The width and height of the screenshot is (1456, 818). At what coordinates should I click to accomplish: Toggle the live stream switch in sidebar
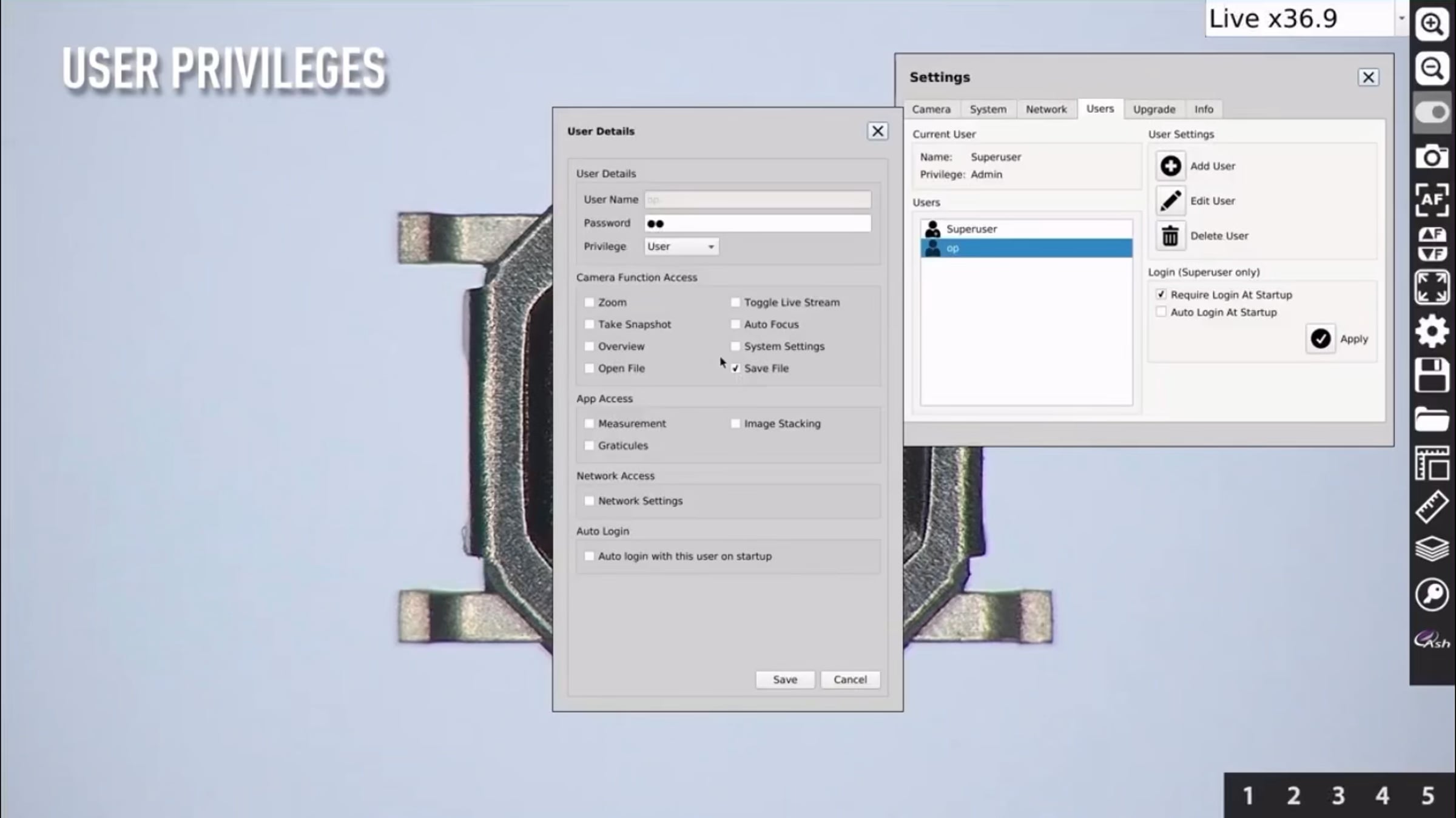pos(1432,112)
